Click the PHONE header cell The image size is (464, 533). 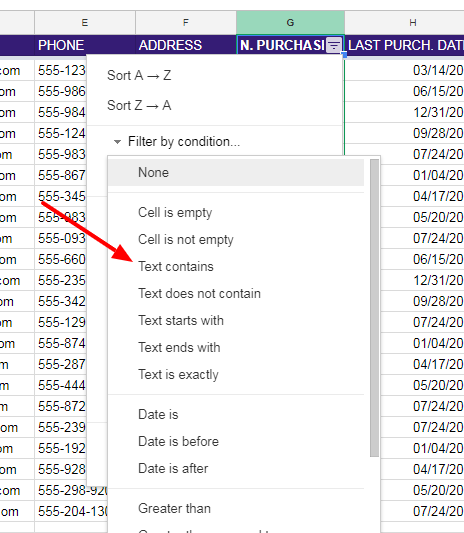(85, 45)
